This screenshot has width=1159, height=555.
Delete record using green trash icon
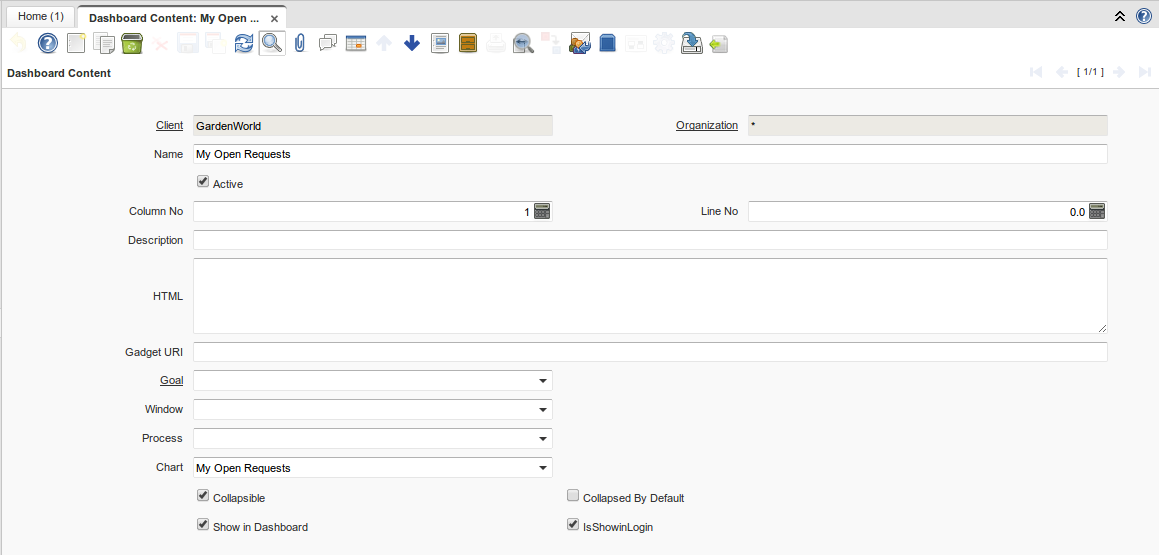132,44
